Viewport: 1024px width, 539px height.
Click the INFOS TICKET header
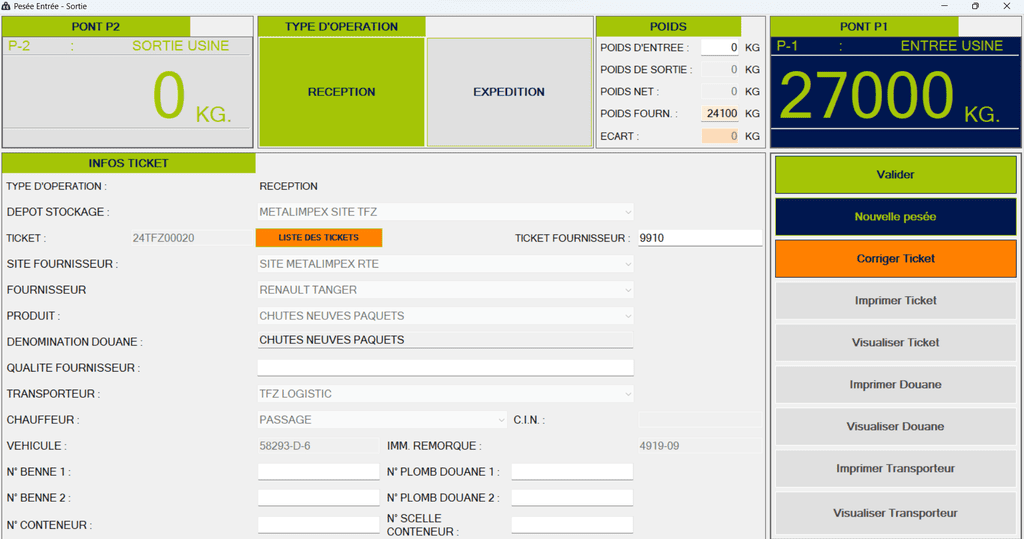(x=129, y=163)
